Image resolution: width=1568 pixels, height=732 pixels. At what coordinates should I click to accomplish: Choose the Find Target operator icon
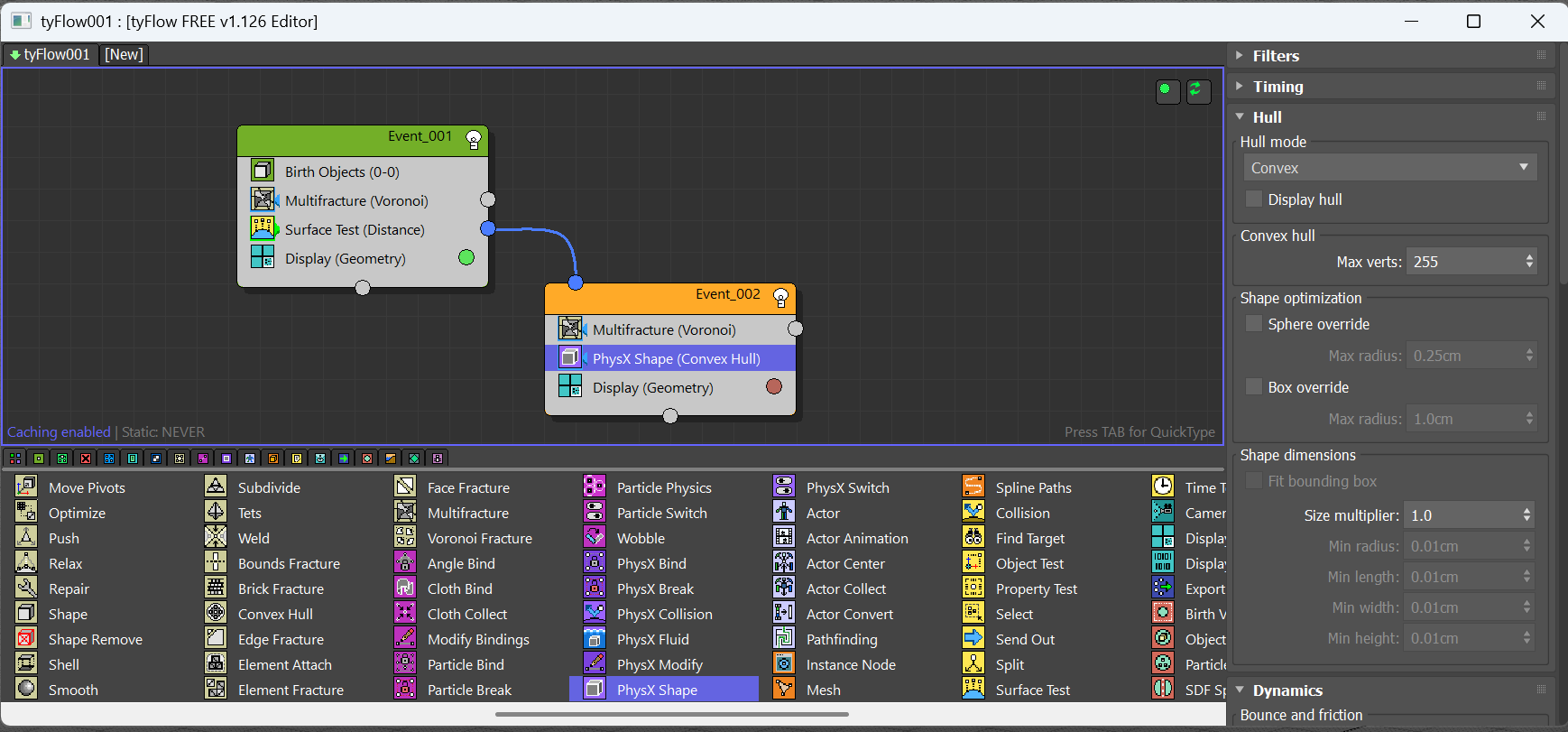click(973, 537)
